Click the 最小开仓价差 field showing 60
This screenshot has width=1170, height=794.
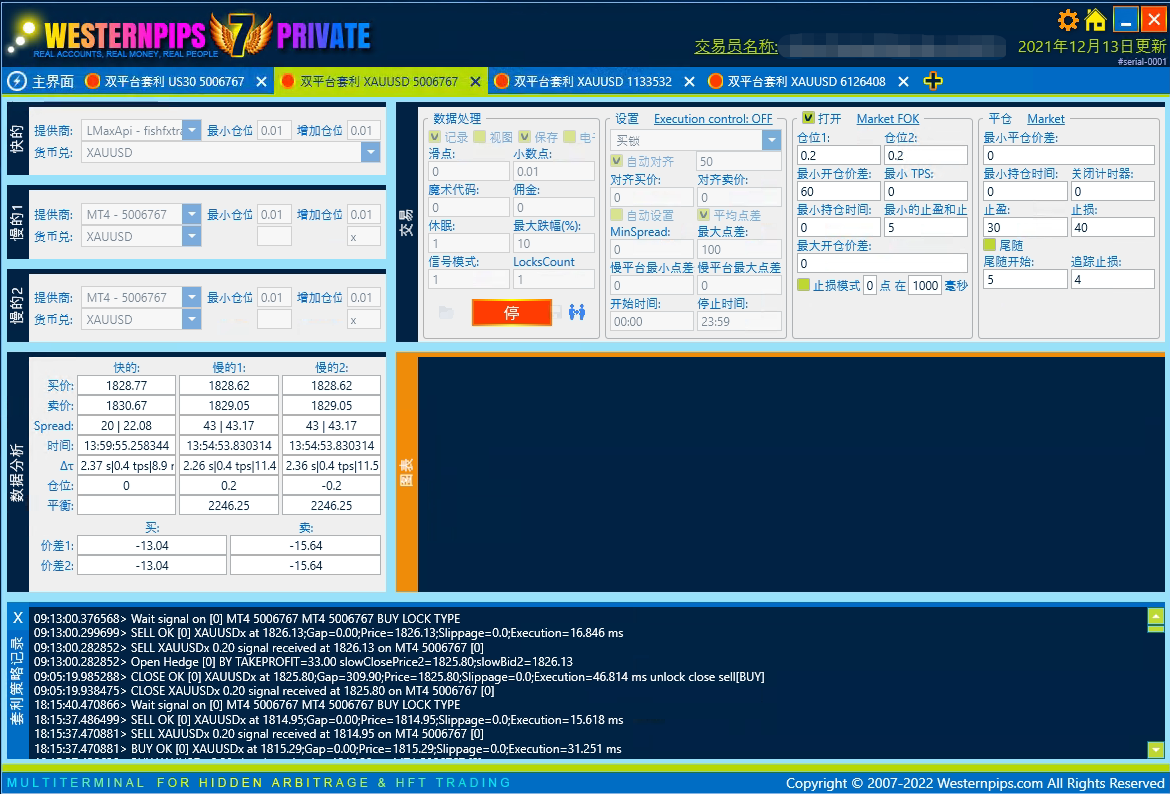839,191
